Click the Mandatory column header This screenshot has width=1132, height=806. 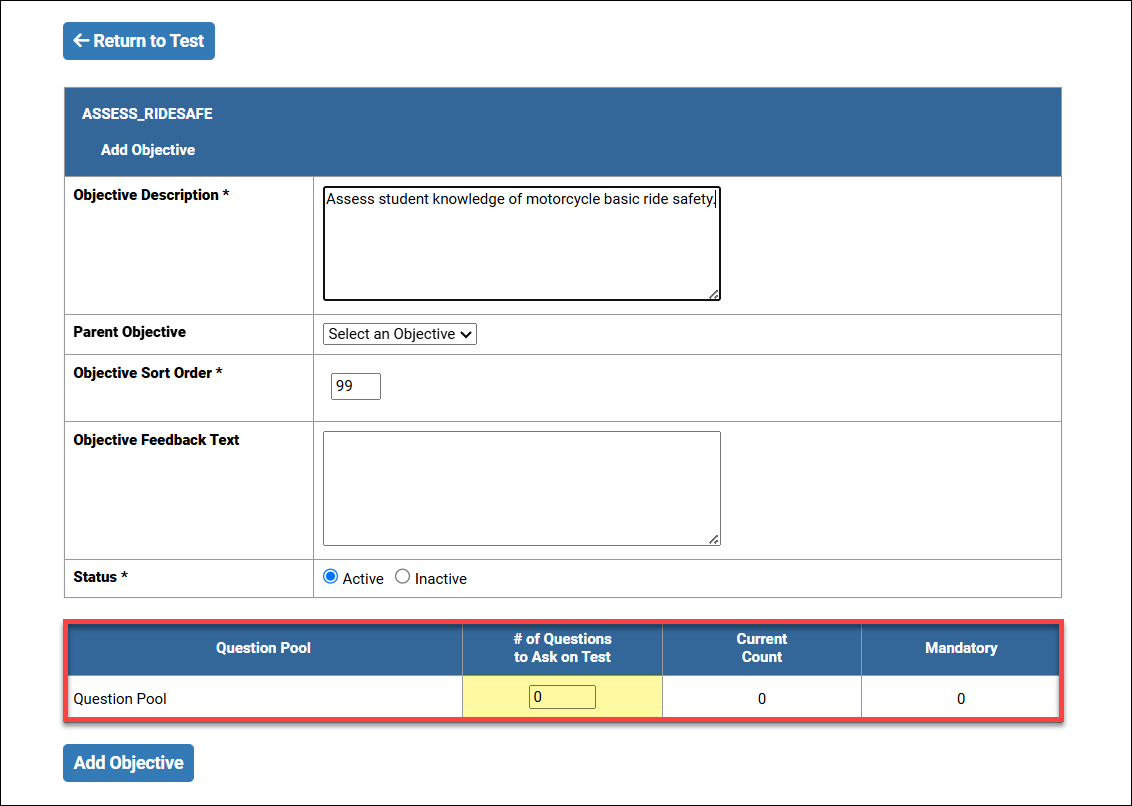point(961,648)
